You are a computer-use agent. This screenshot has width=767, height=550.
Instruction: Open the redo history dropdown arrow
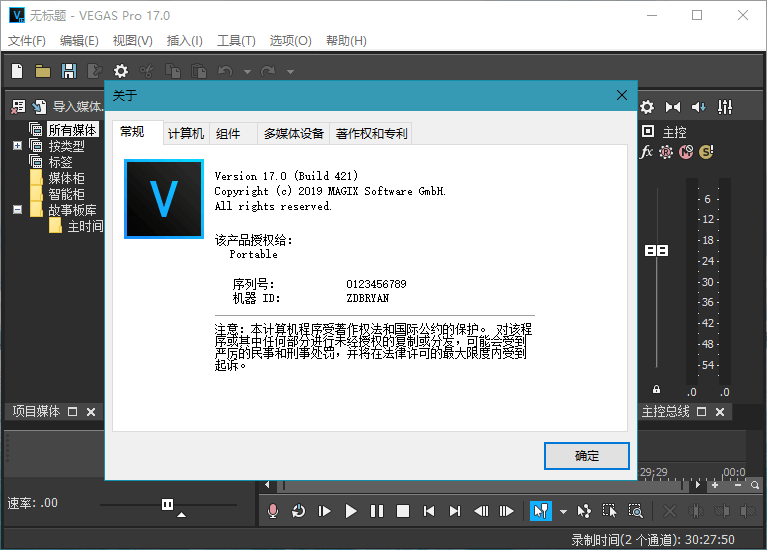pyautogui.click(x=291, y=72)
